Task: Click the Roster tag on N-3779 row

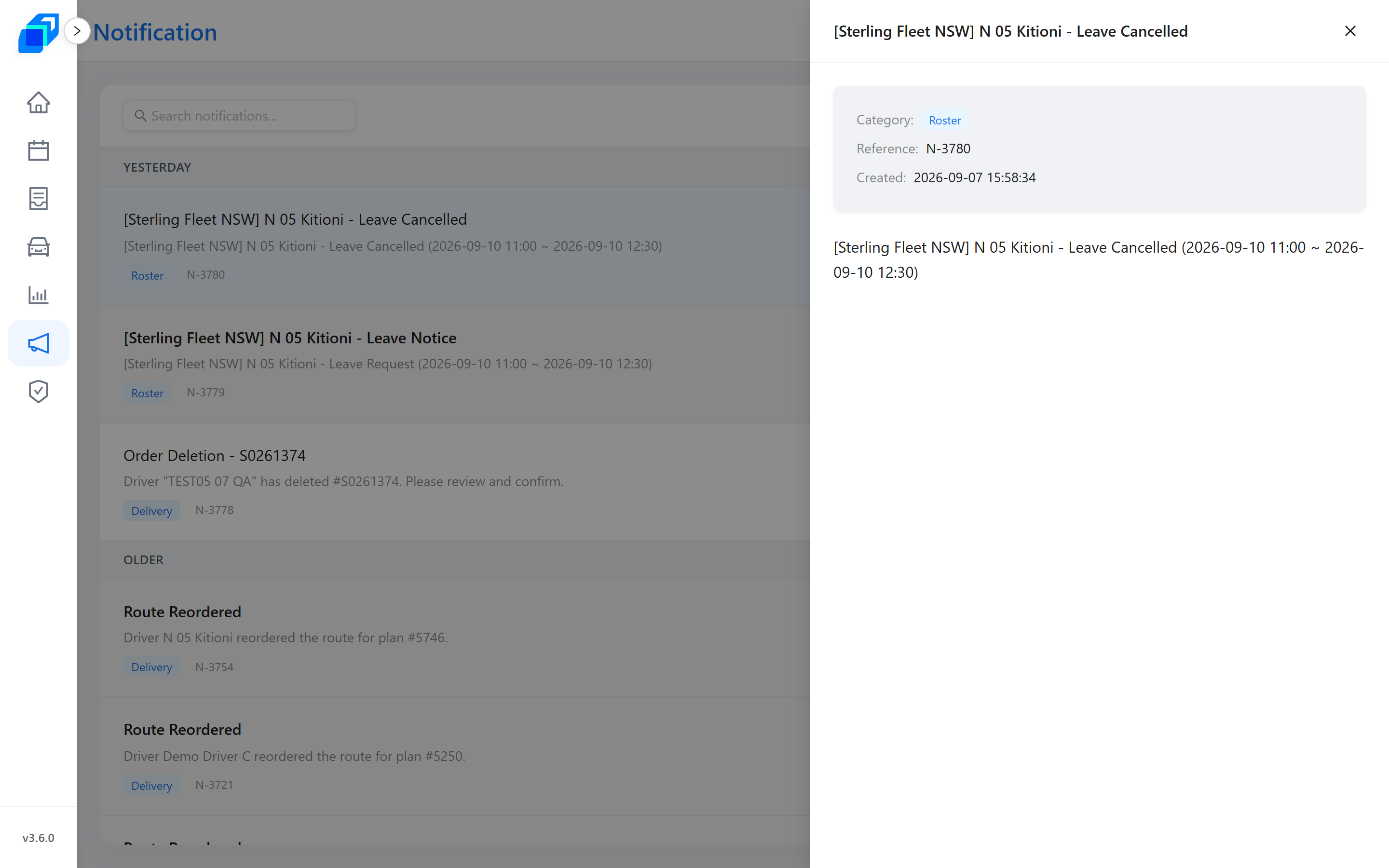Action: click(147, 393)
